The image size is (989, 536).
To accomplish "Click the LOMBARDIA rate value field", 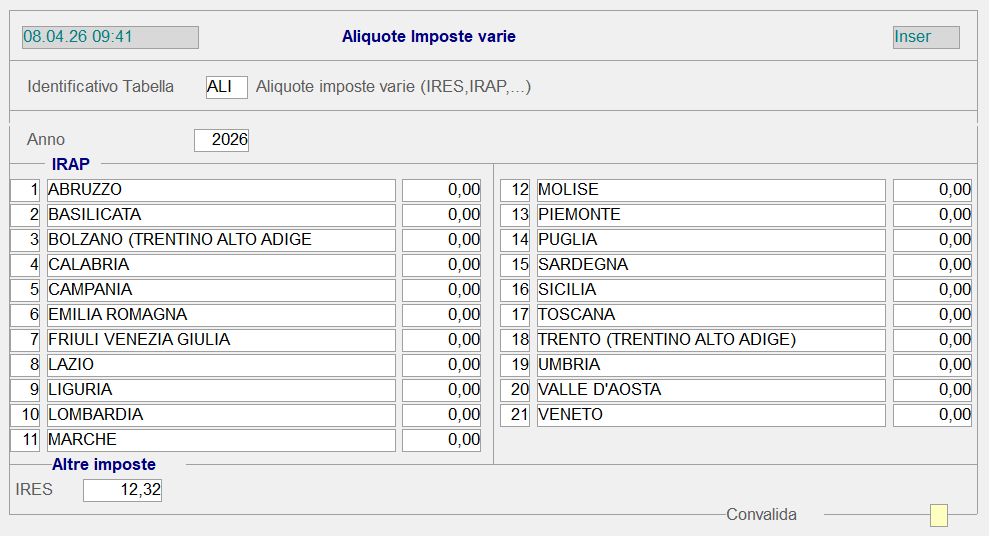I will pos(441,415).
